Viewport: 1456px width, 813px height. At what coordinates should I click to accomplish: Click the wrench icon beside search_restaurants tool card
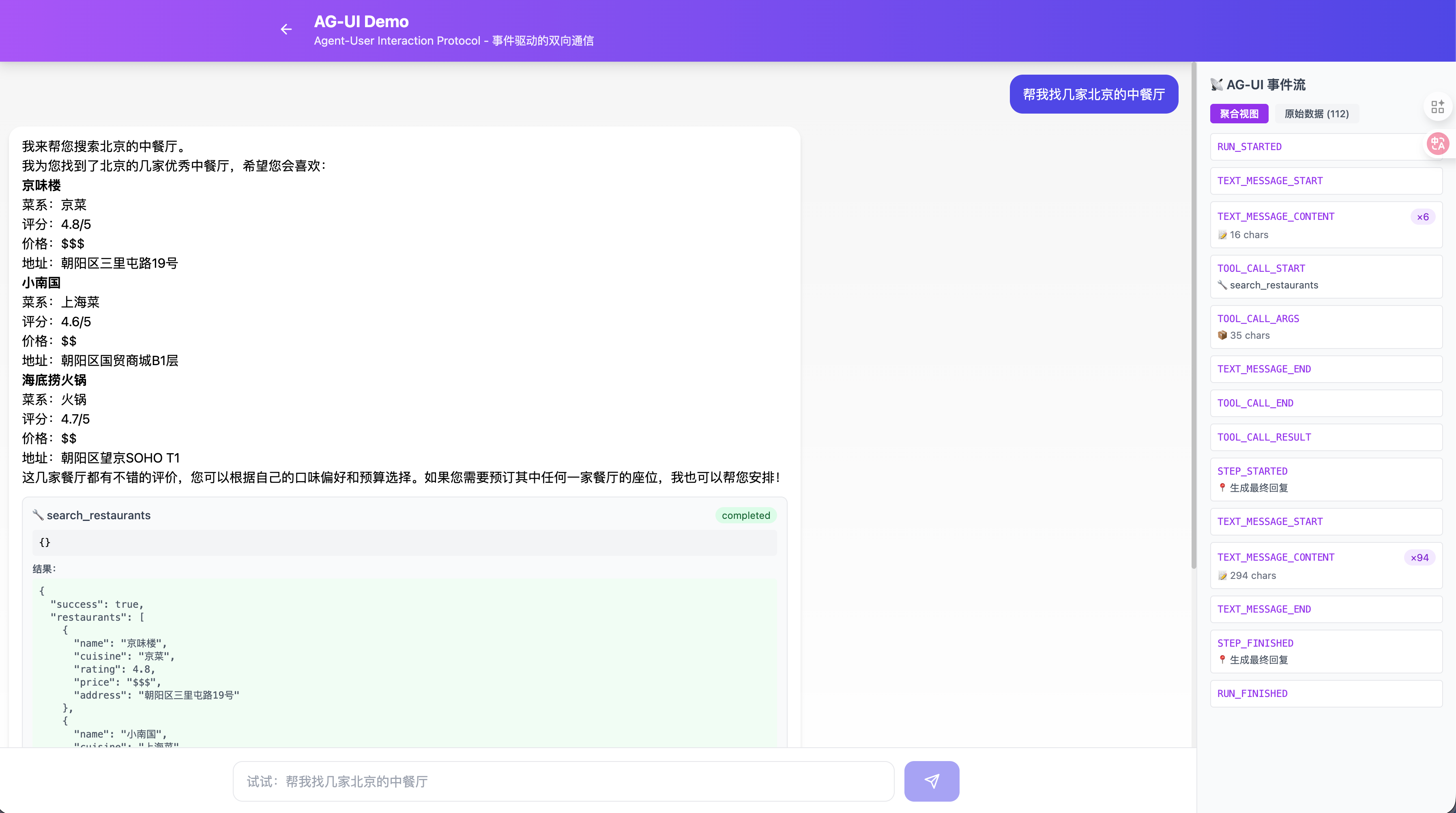coord(37,514)
